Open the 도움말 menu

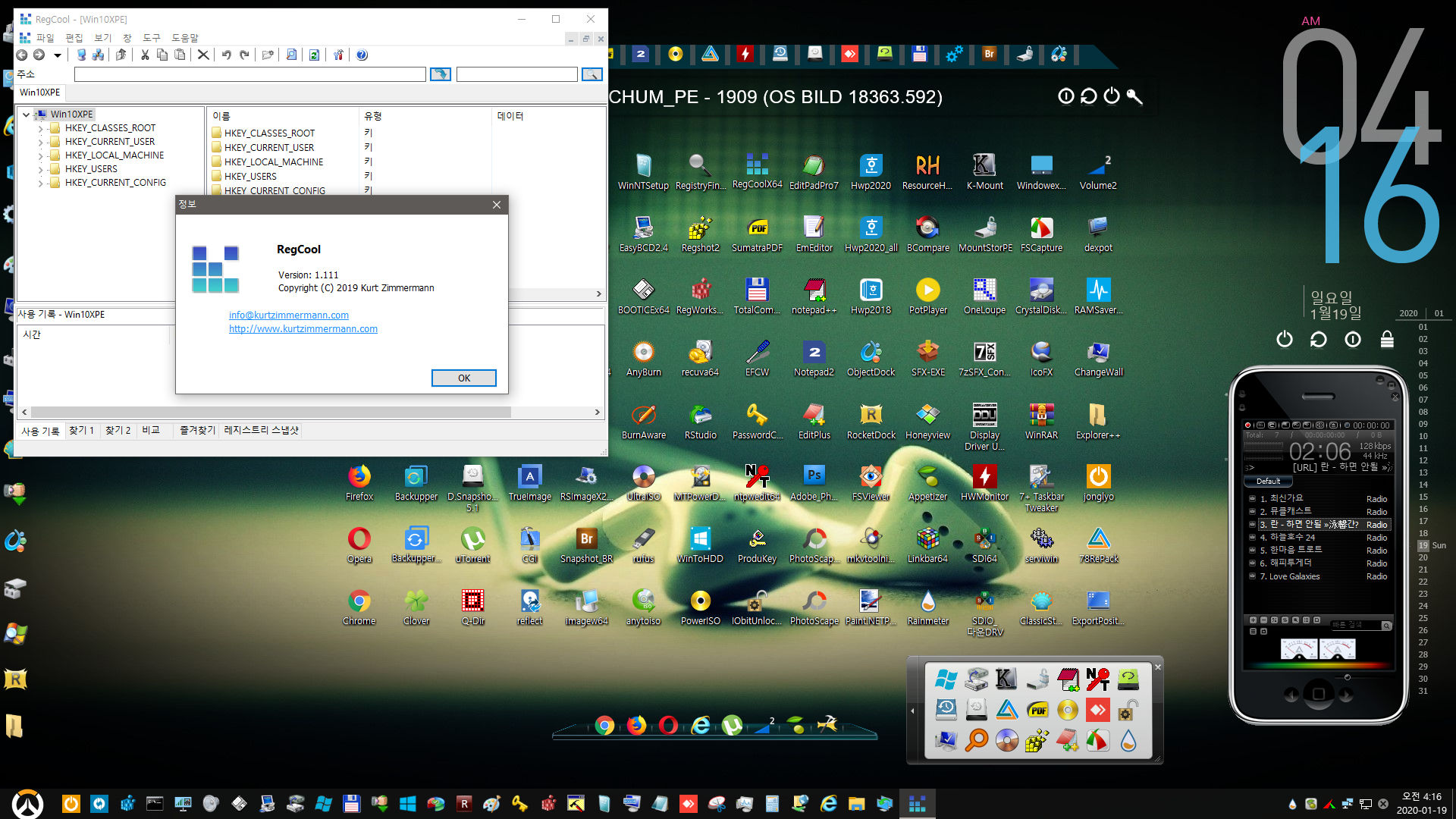click(x=184, y=38)
